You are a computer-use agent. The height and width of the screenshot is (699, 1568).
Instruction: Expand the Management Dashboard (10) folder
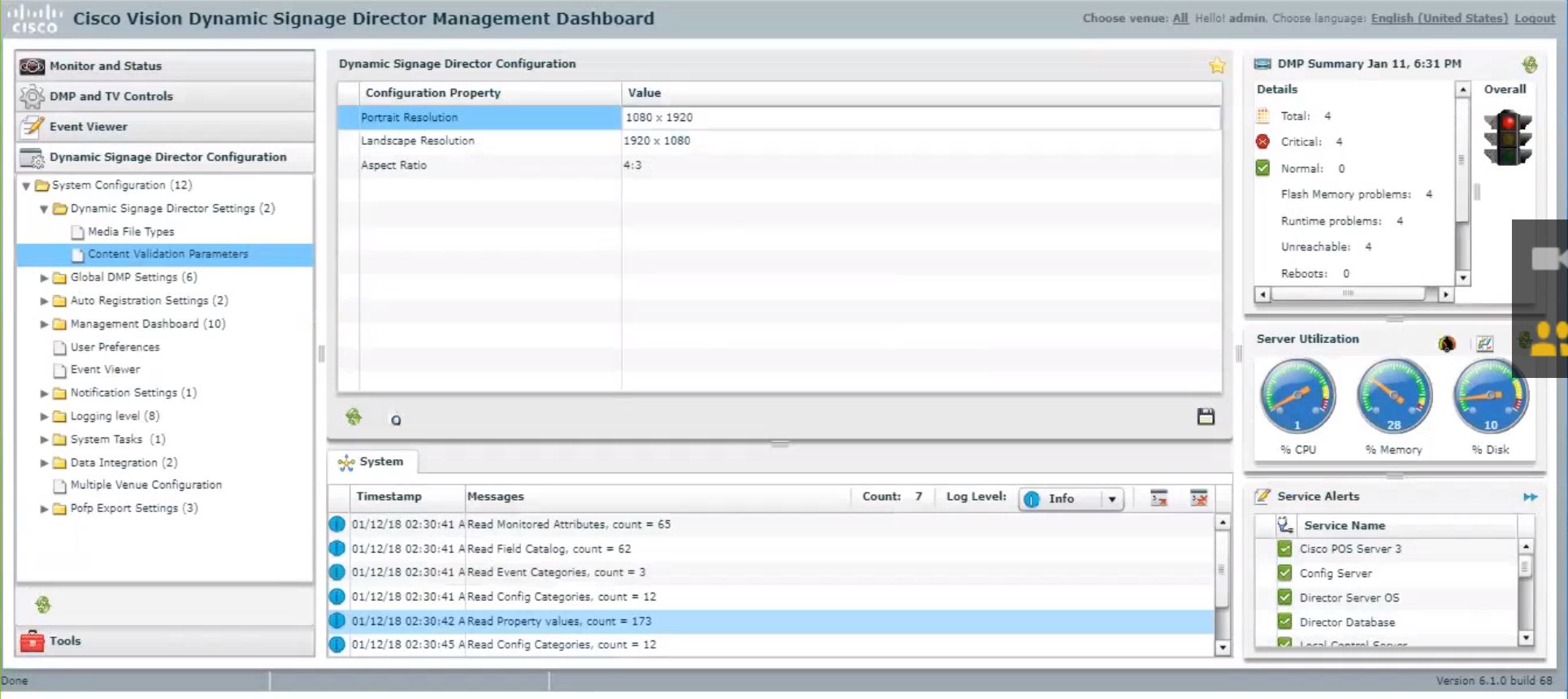click(44, 324)
